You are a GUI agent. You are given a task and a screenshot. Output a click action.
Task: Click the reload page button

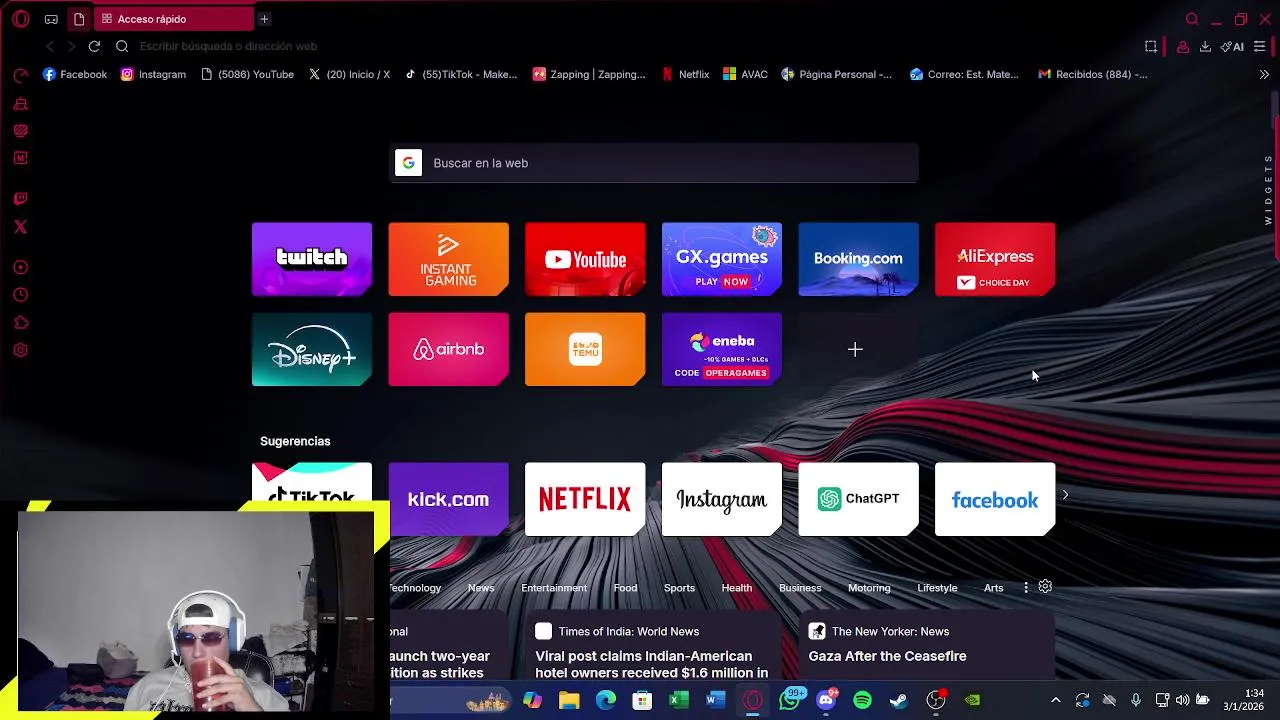[x=94, y=46]
